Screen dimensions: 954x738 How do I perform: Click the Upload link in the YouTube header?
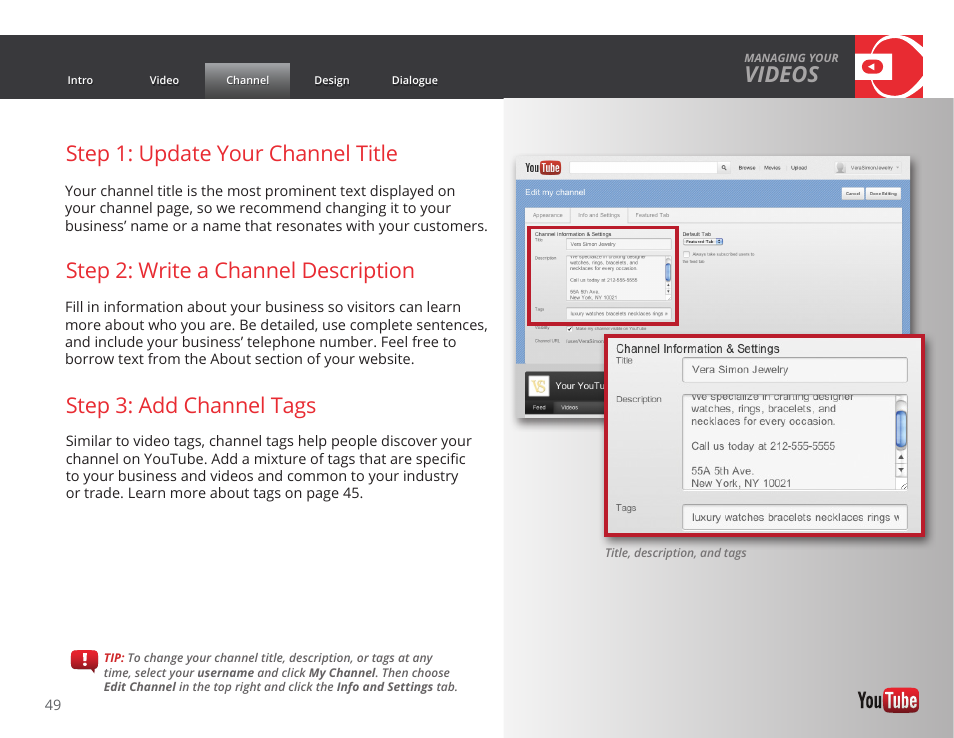pos(799,168)
